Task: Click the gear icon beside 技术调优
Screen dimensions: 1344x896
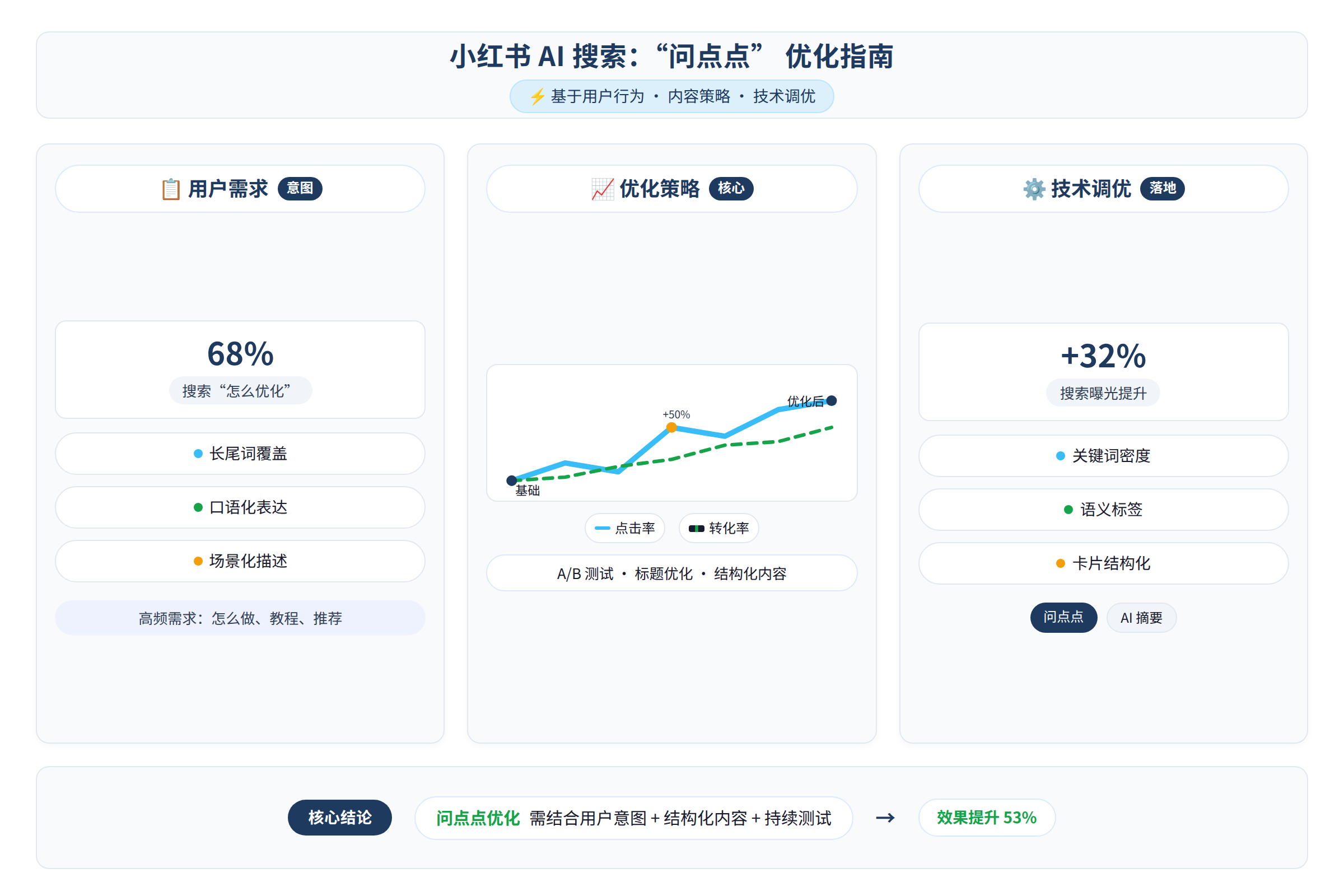Action: [x=1034, y=189]
